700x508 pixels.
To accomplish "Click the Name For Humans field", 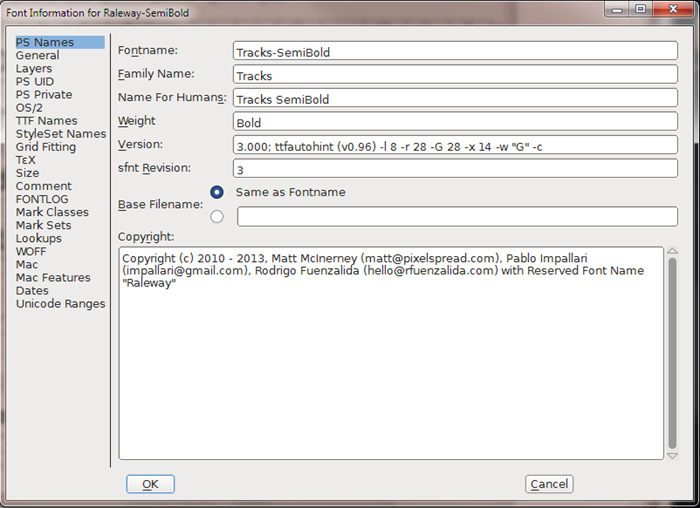I will [x=455, y=98].
